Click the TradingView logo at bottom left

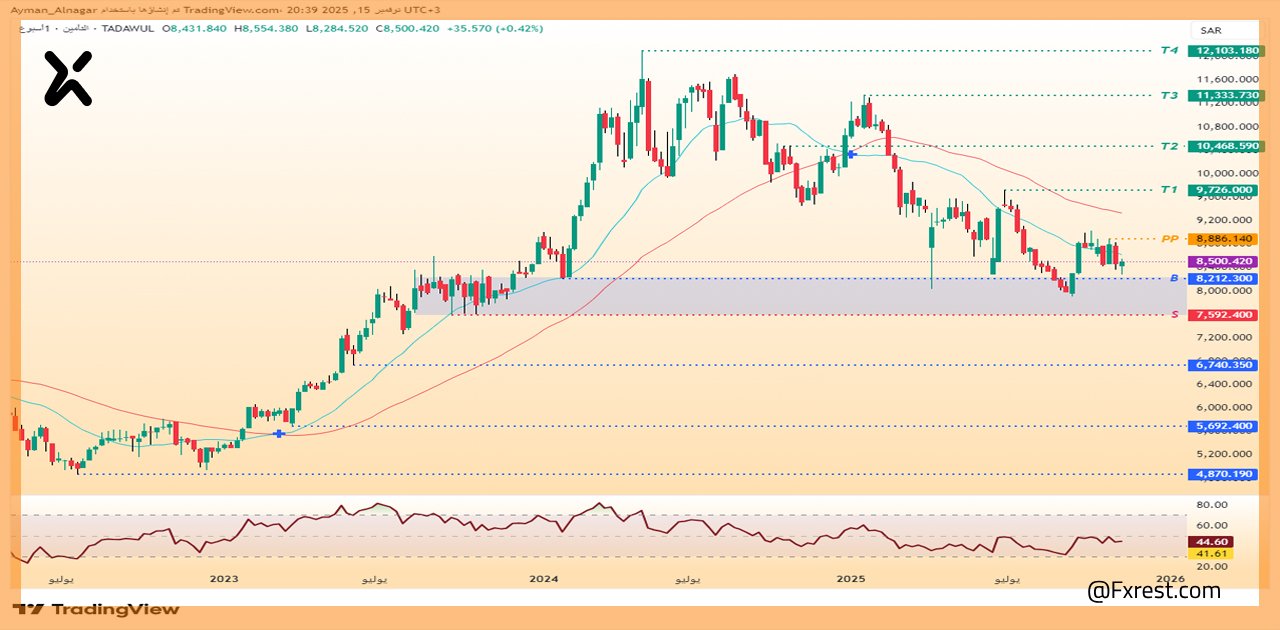coord(96,609)
